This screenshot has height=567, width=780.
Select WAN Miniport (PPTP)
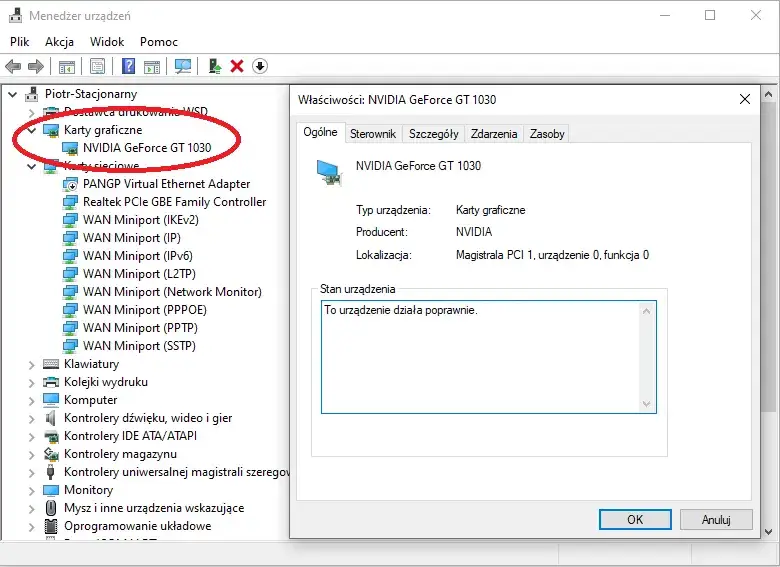tap(140, 328)
